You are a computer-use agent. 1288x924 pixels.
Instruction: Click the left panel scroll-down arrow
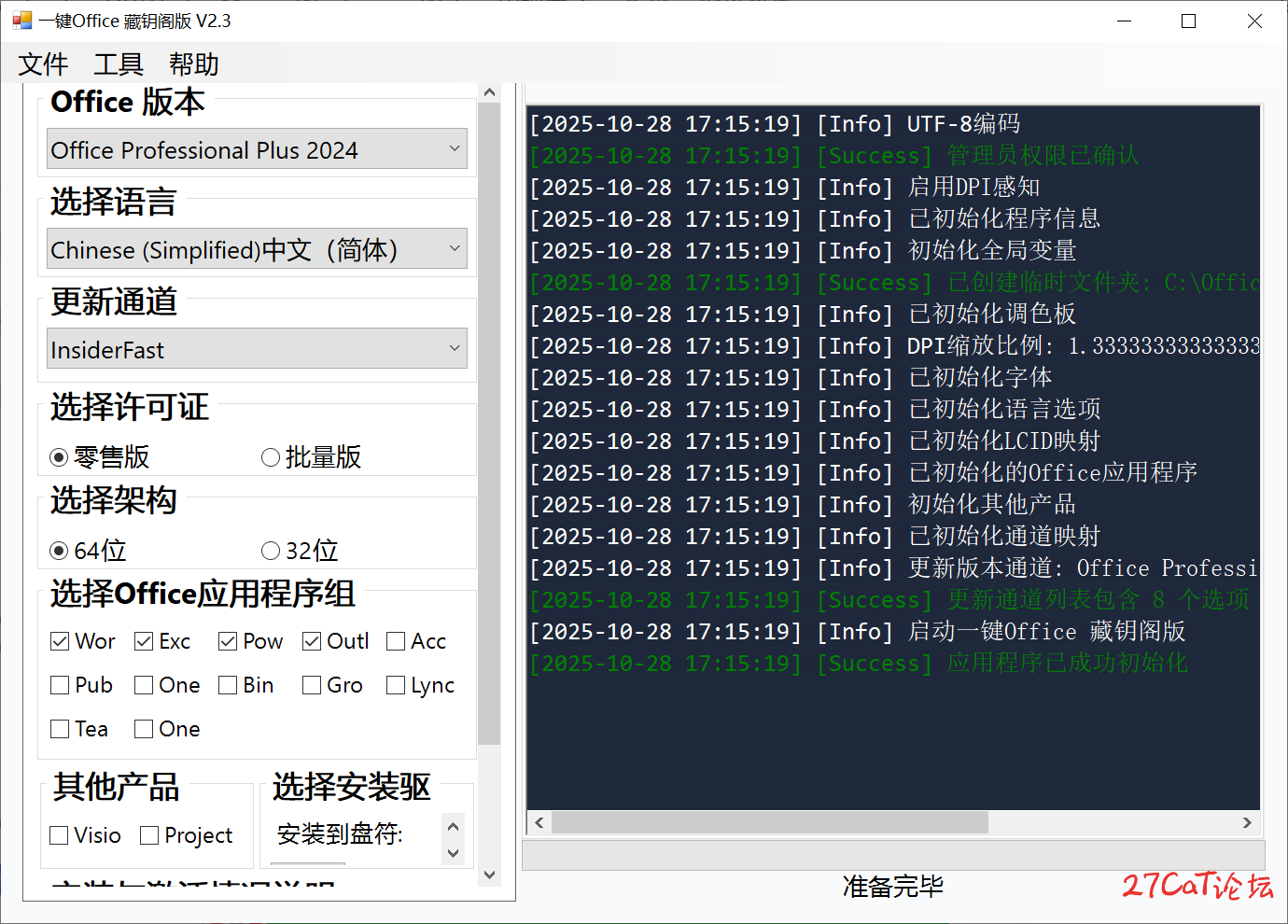click(x=489, y=875)
